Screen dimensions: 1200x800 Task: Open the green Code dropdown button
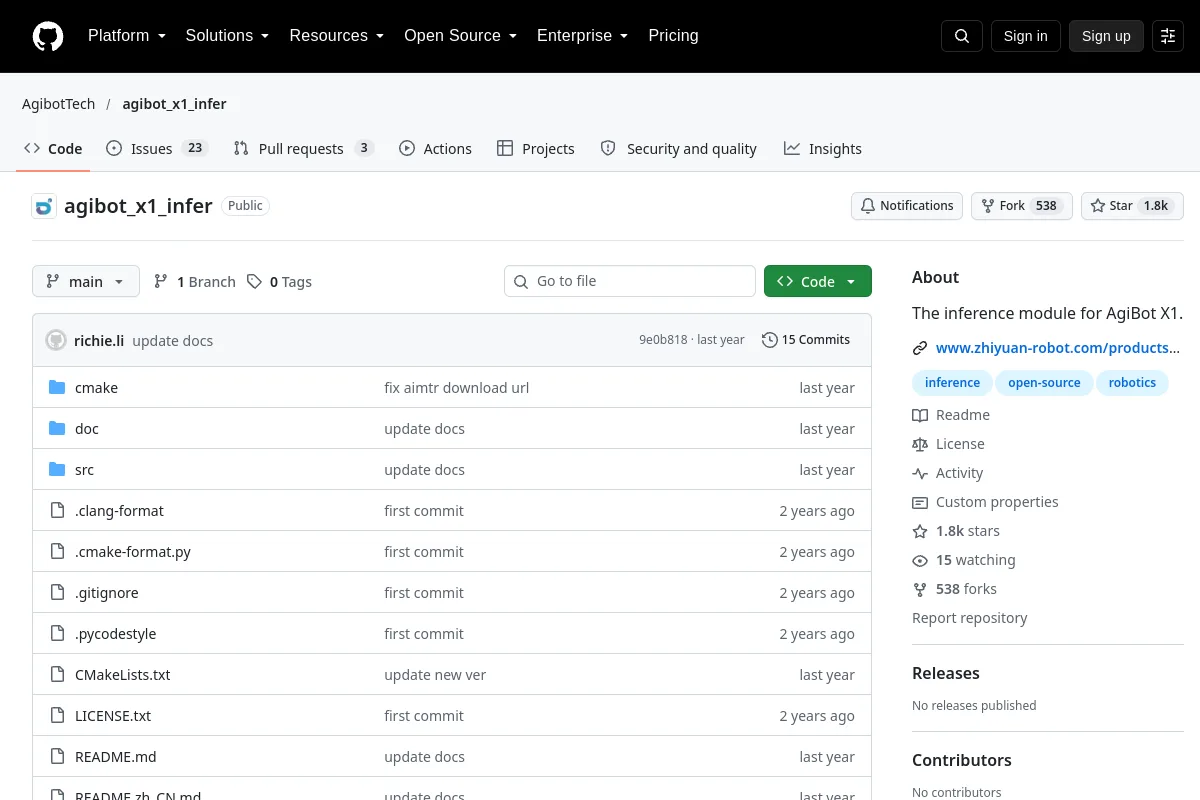tap(818, 281)
